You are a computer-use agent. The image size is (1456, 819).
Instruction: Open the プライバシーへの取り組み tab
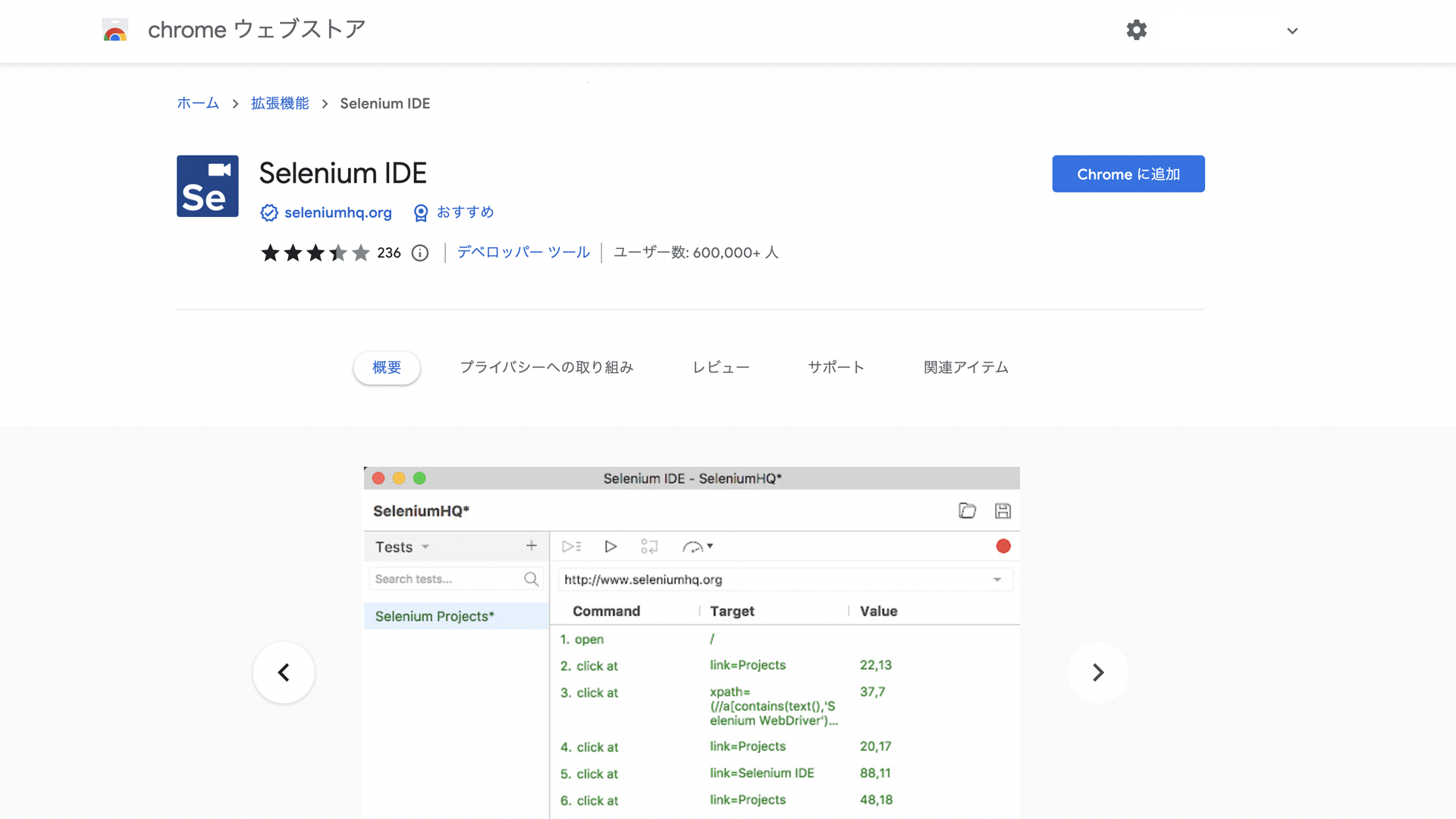pyautogui.click(x=546, y=368)
